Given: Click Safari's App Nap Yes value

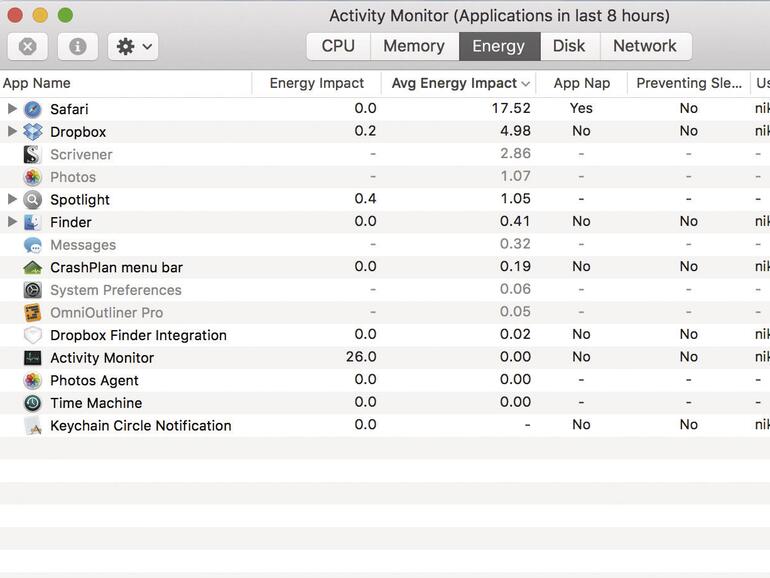Looking at the screenshot, I should pos(581,108).
